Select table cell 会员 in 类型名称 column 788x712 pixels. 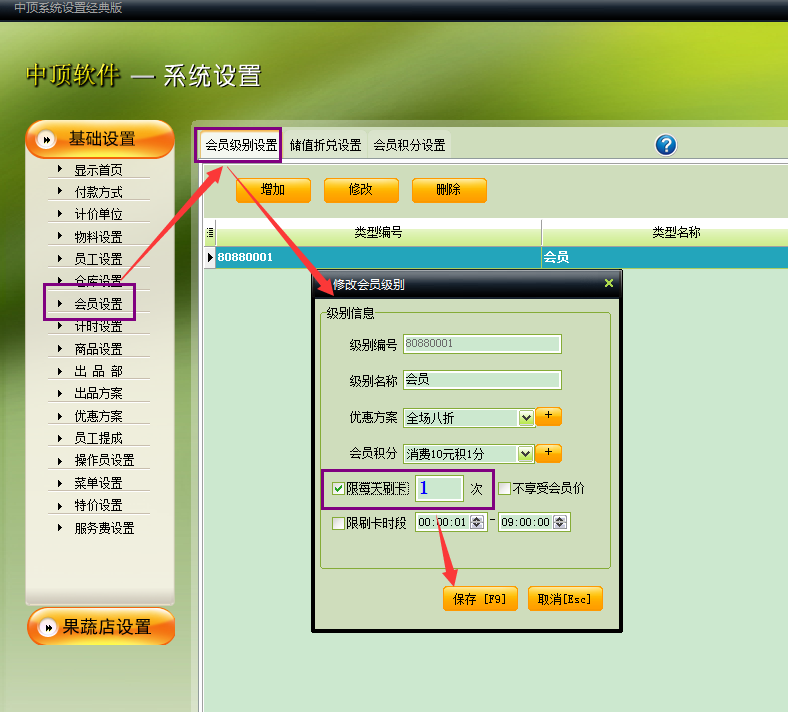665,257
